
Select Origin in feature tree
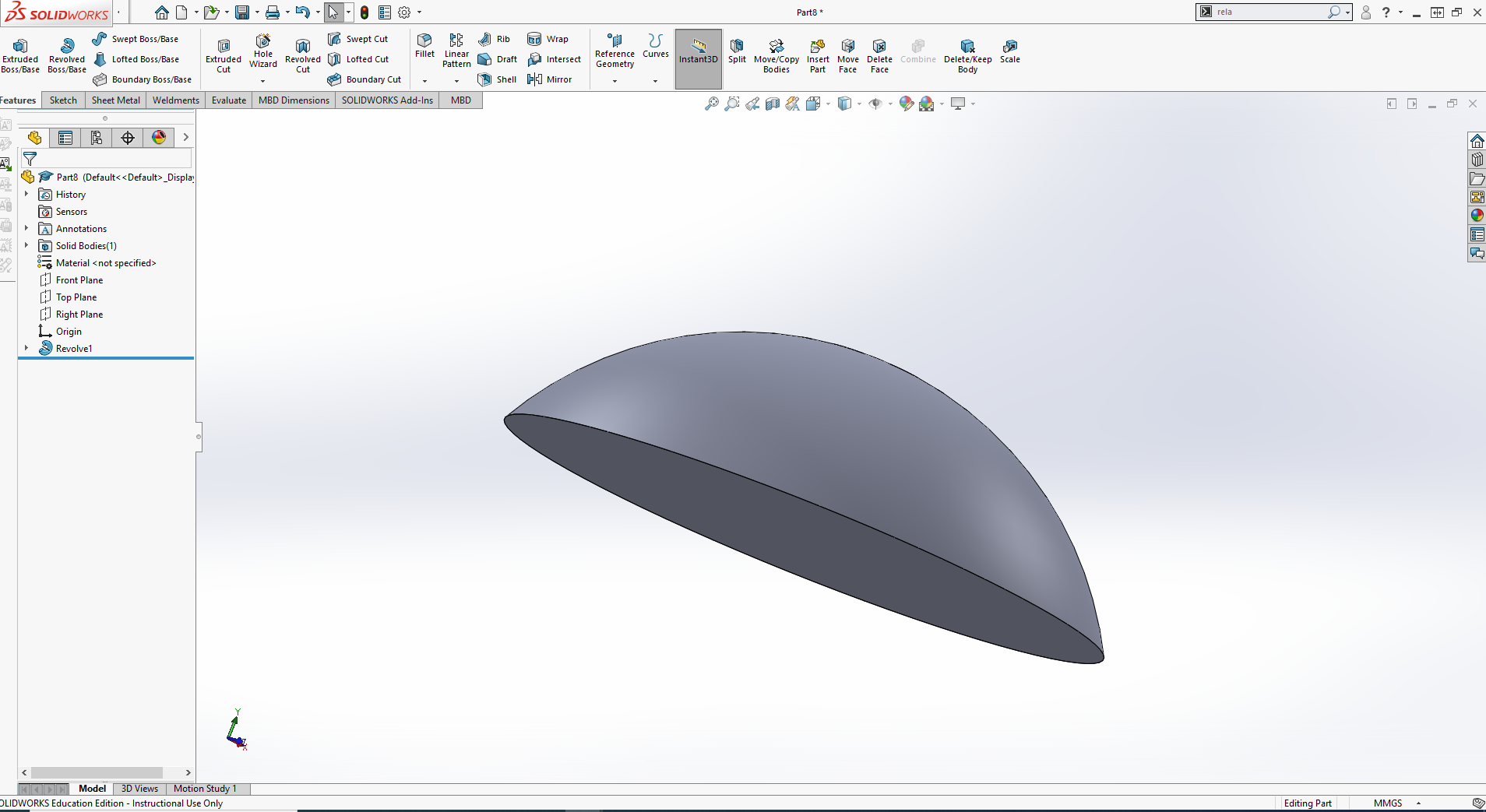click(61, 331)
